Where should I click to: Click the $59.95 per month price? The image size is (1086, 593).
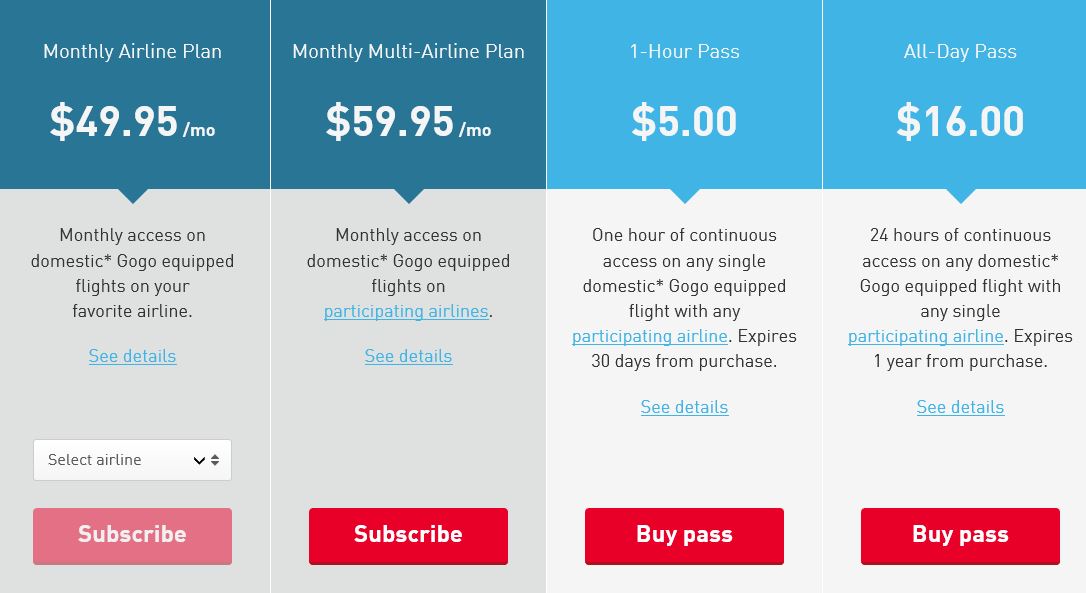coord(408,122)
